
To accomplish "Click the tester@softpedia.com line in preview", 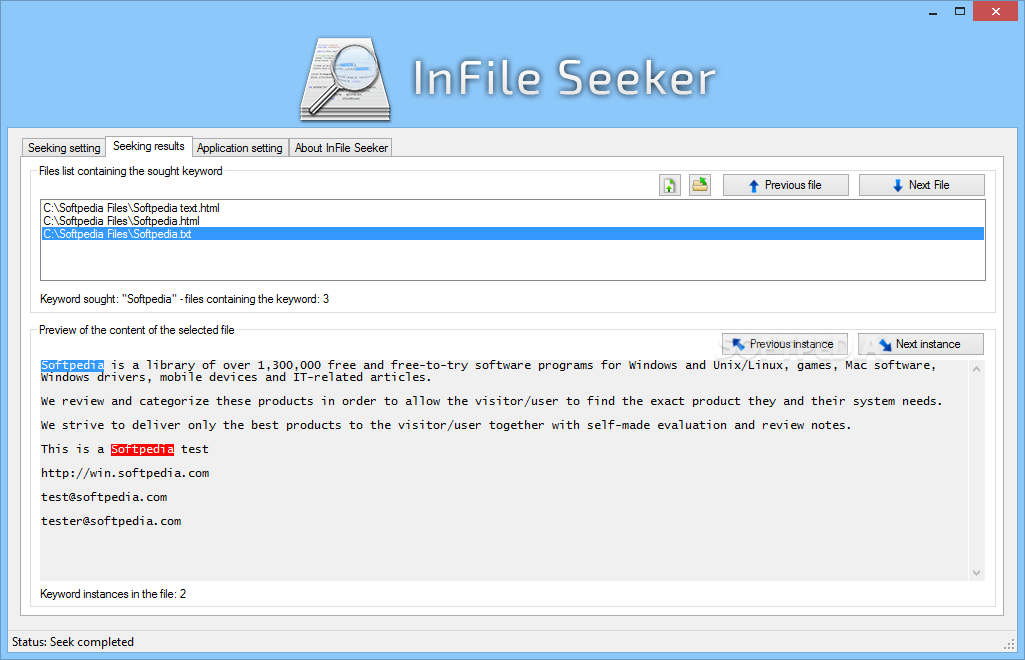I will point(111,521).
